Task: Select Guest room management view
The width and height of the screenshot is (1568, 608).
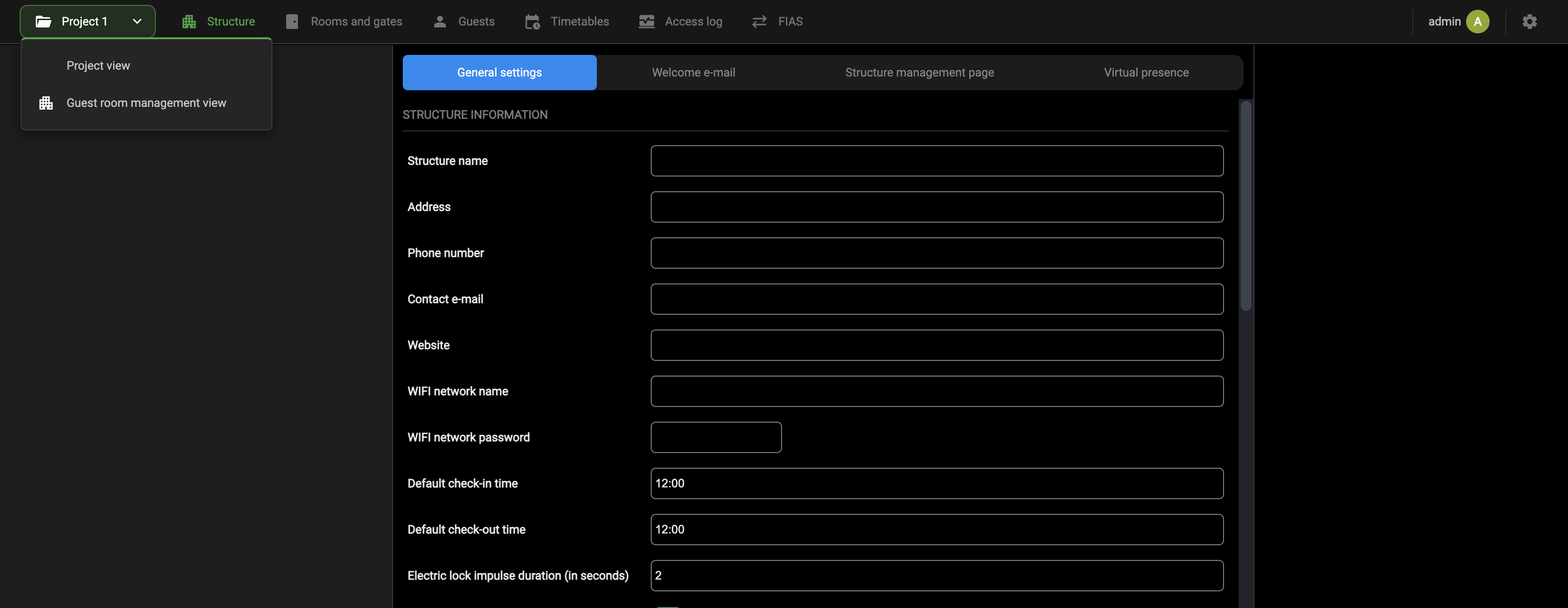Action: (x=146, y=103)
